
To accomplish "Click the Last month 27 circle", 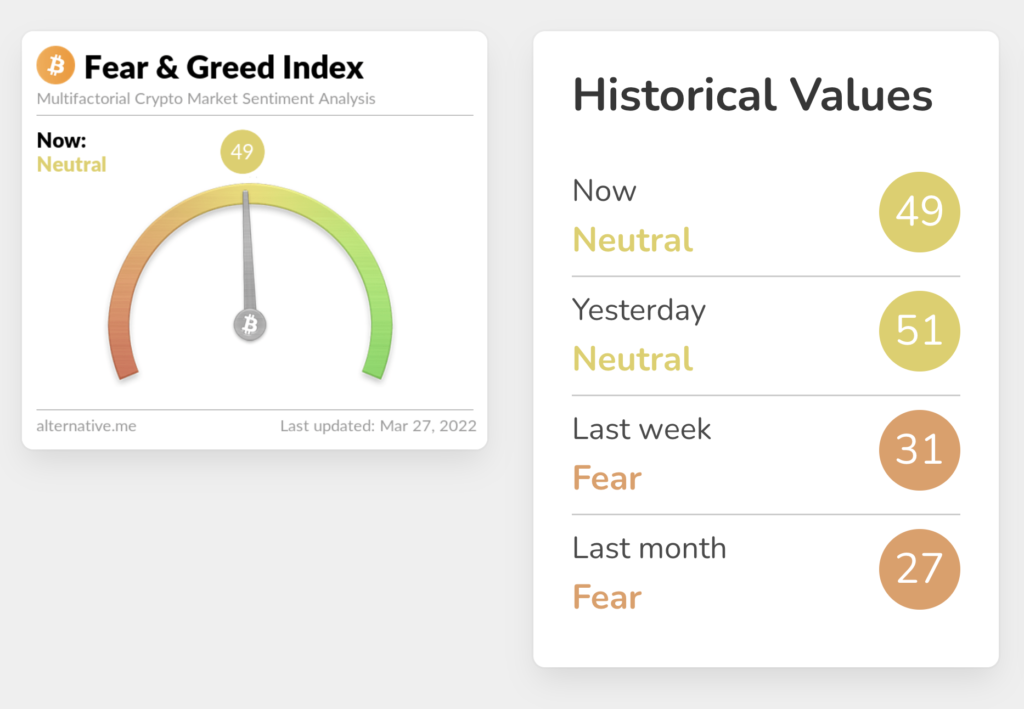I will pos(919,569).
